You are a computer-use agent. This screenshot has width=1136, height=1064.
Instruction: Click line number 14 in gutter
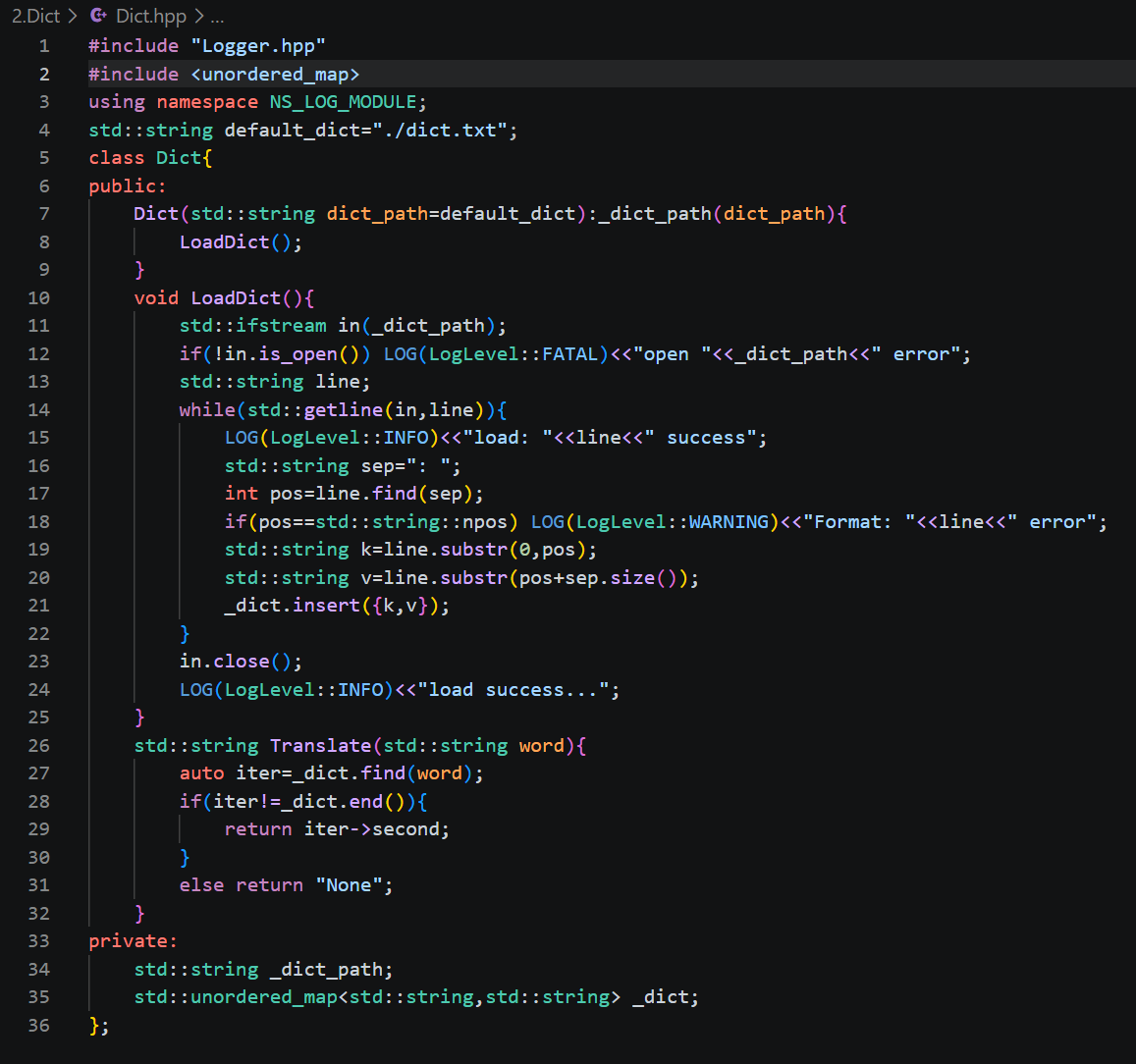pos(38,410)
